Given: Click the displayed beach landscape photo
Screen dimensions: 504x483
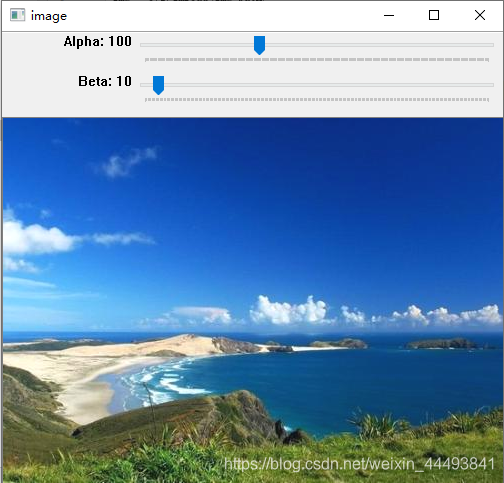Looking at the screenshot, I should click(x=253, y=299).
